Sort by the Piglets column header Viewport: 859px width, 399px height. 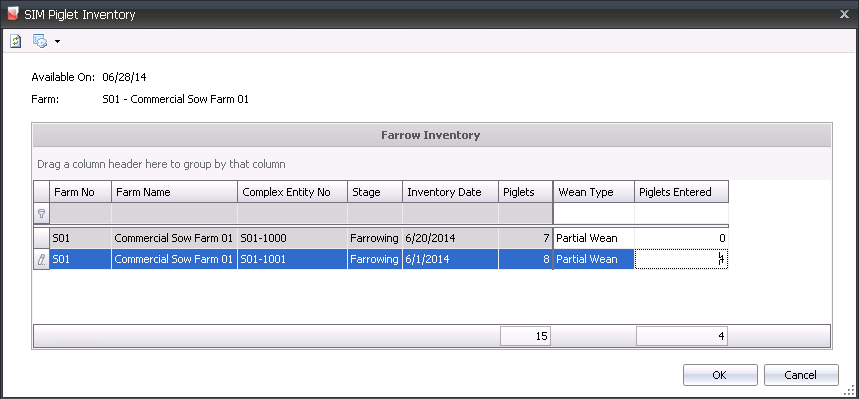point(525,192)
